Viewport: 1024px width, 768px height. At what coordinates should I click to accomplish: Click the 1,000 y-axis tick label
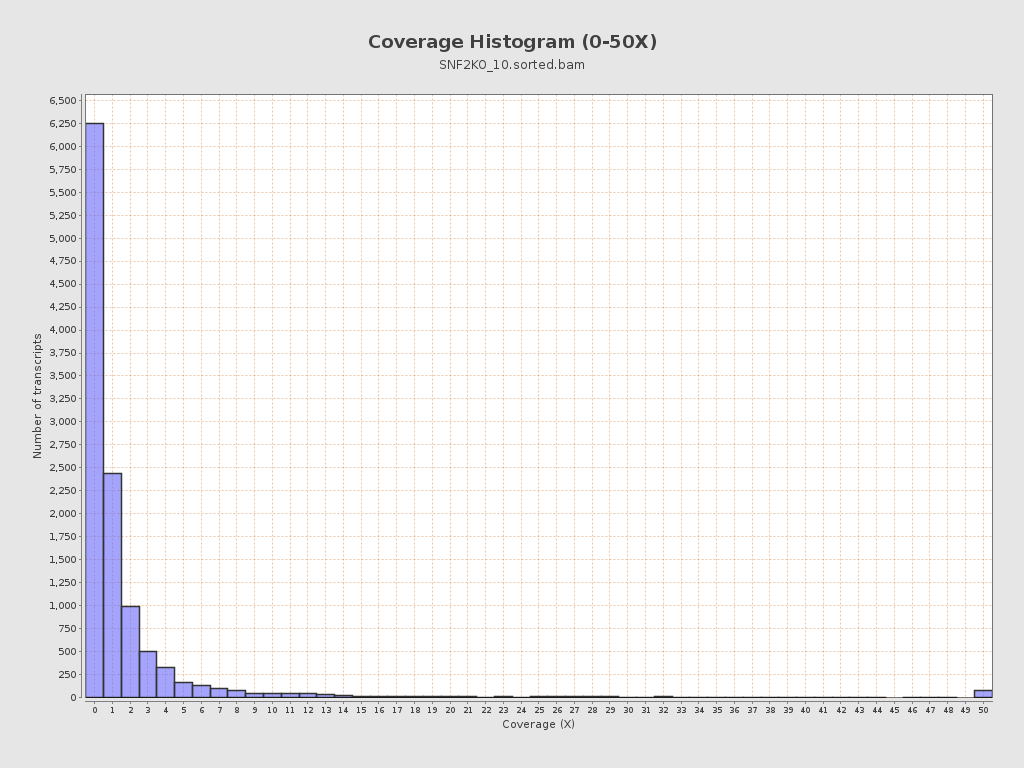pyautogui.click(x=63, y=605)
